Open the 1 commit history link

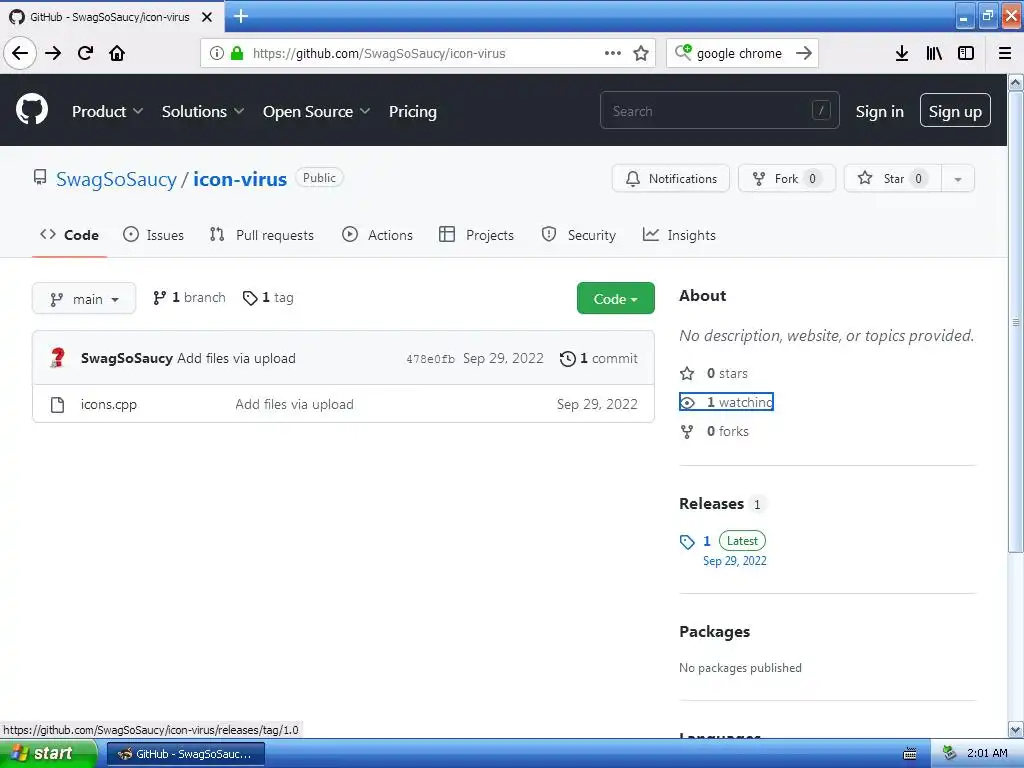[598, 359]
